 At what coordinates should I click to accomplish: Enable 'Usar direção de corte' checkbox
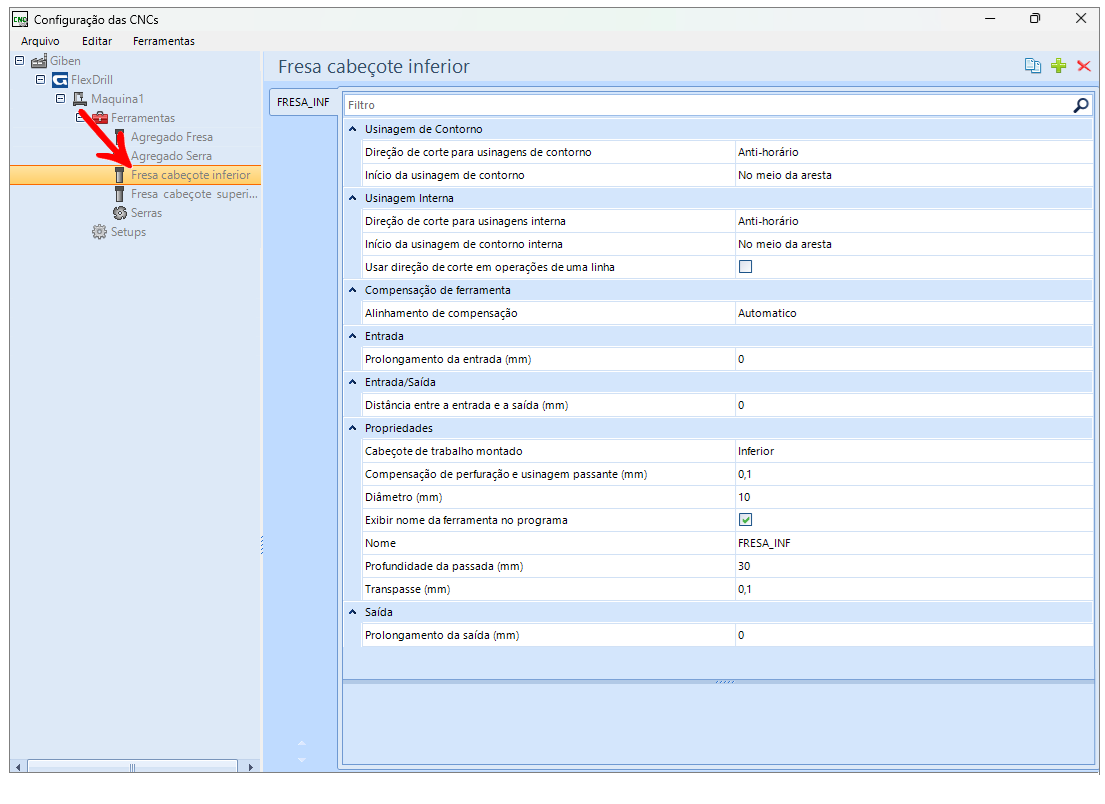click(x=745, y=267)
